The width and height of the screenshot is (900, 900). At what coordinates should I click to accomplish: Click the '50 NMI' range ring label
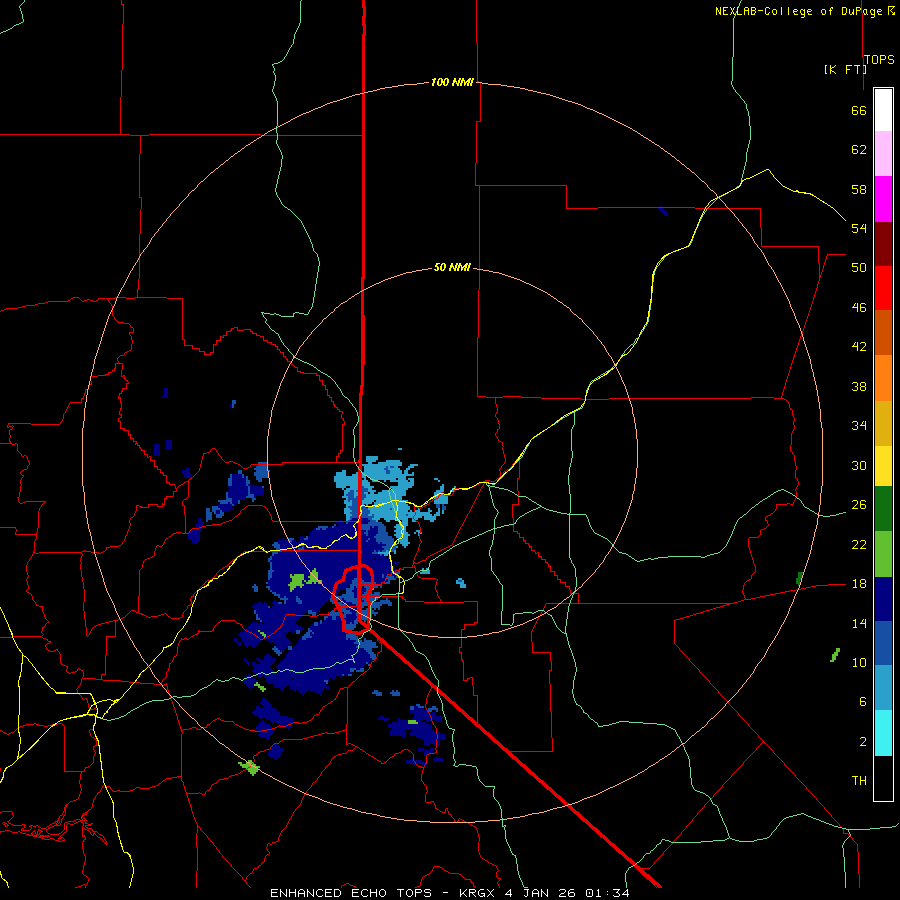point(452,267)
